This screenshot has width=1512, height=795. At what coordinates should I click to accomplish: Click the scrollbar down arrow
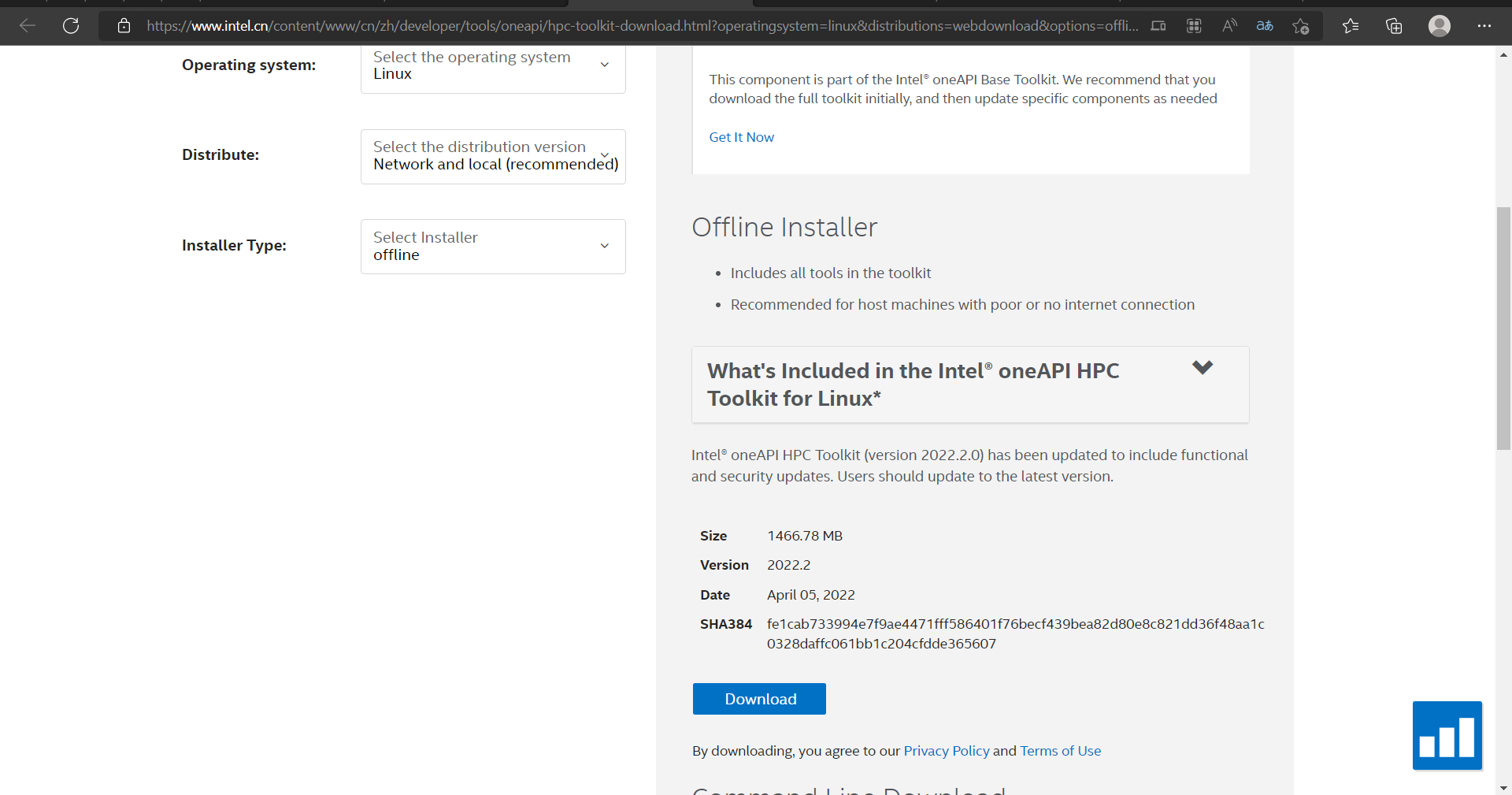pyautogui.click(x=1504, y=787)
